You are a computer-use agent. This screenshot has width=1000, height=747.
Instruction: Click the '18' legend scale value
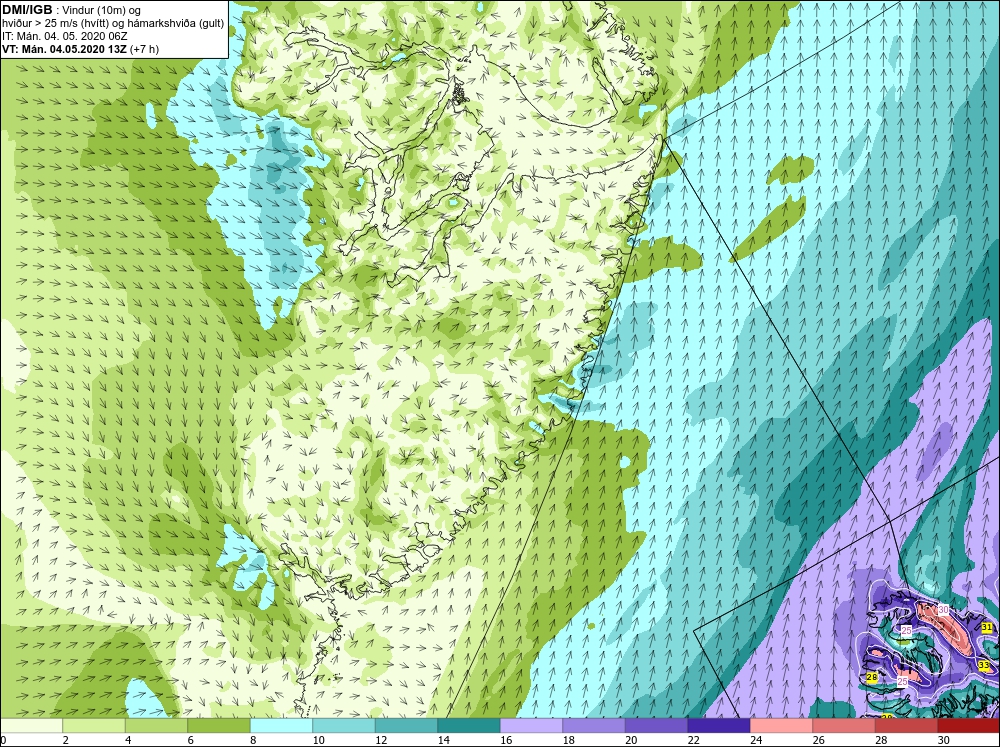tap(568, 740)
